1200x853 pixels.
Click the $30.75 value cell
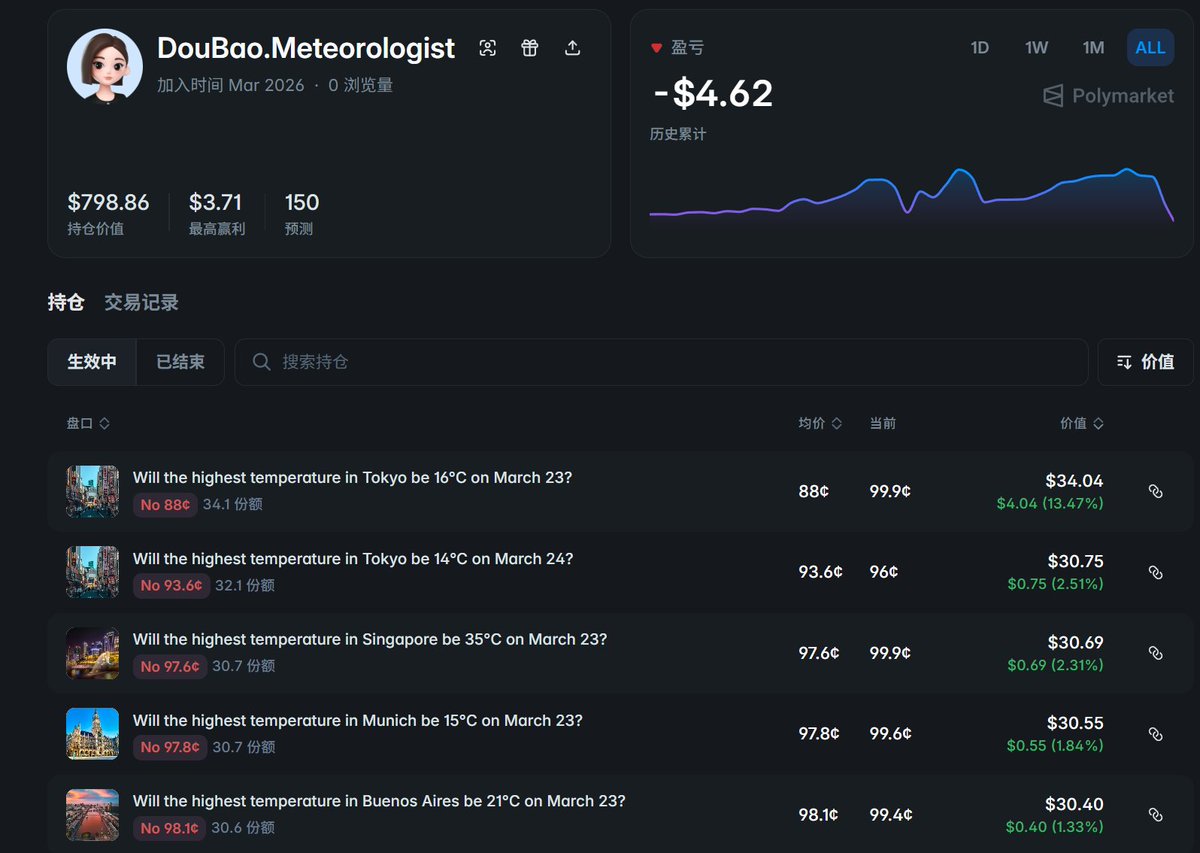1075,562
